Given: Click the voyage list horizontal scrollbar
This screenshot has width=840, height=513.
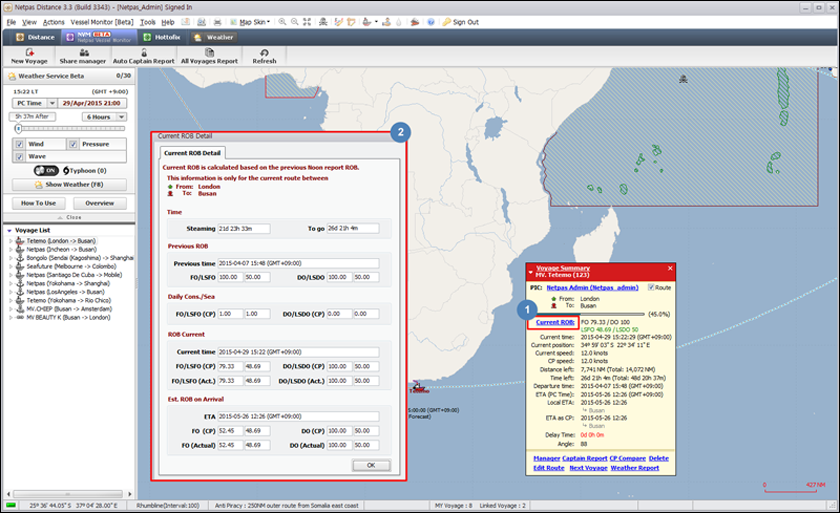Looking at the screenshot, I should (x=68, y=494).
